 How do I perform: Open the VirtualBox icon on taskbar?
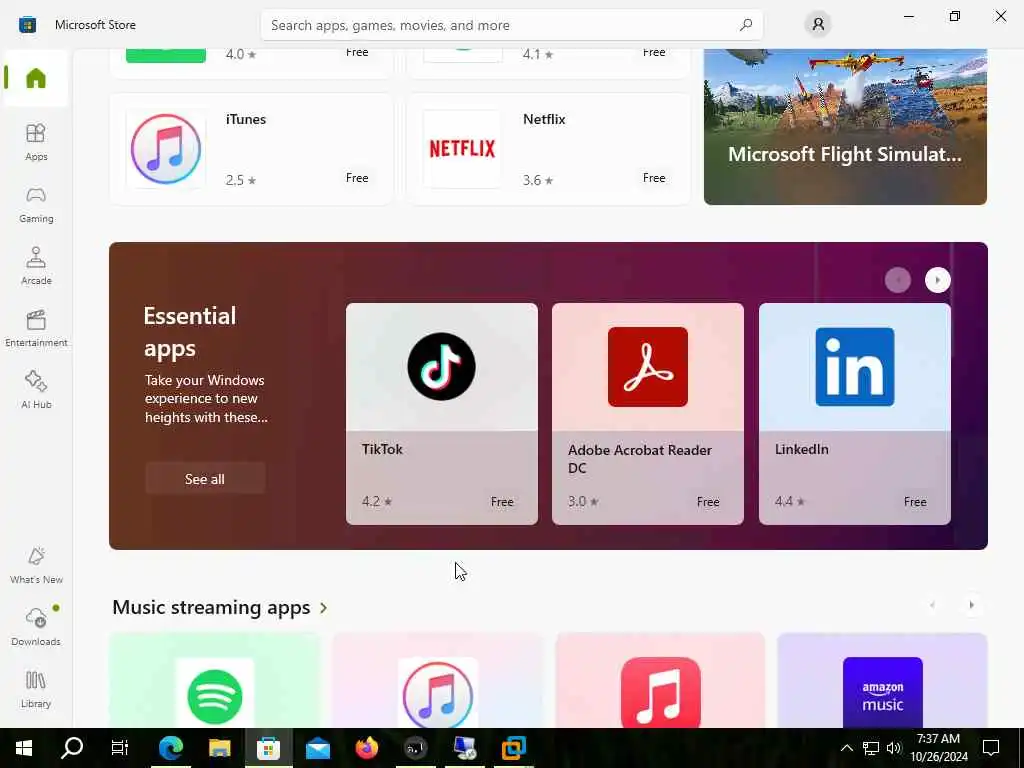click(514, 748)
